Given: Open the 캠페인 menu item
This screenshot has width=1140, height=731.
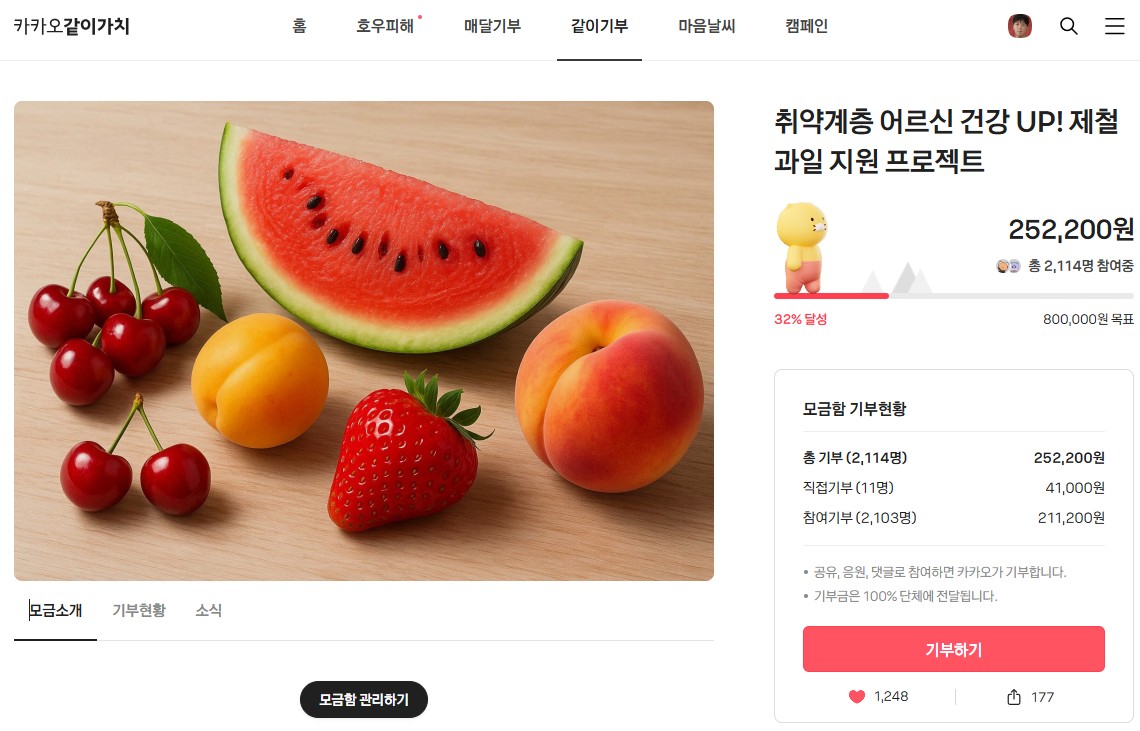Looking at the screenshot, I should tap(806, 26).
